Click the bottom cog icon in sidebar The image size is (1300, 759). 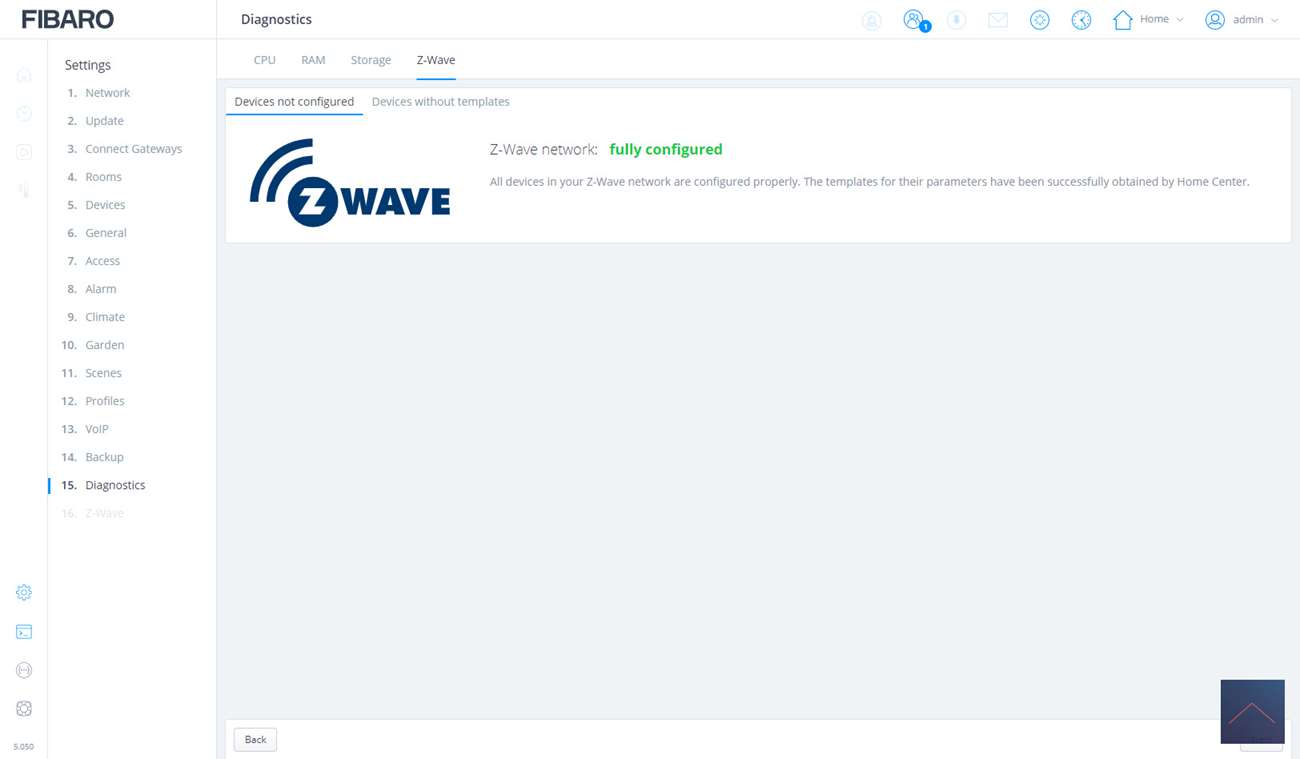[24, 708]
